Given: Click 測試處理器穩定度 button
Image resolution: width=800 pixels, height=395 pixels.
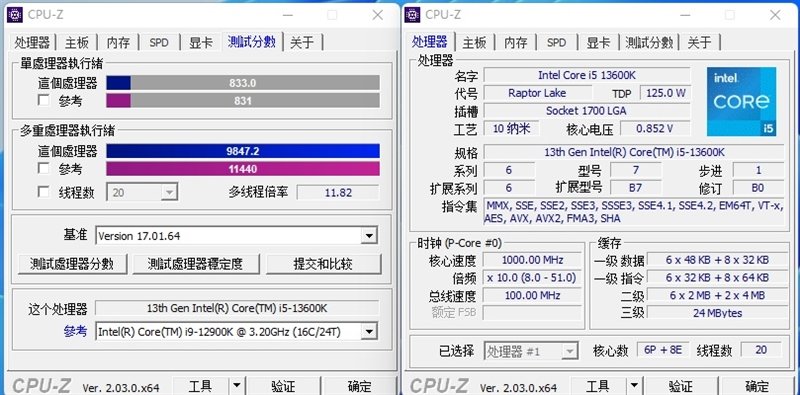Looking at the screenshot, I should point(195,264).
